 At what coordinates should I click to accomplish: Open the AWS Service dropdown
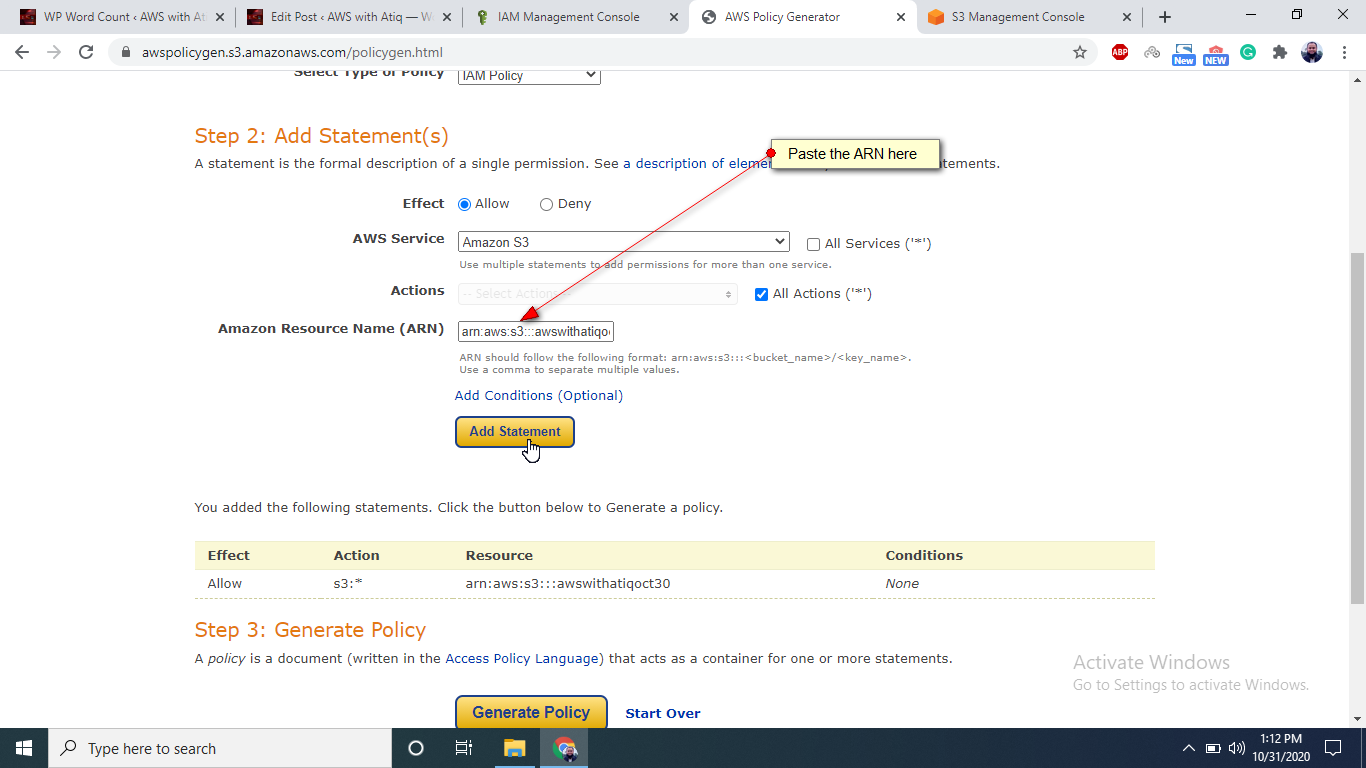pos(622,241)
